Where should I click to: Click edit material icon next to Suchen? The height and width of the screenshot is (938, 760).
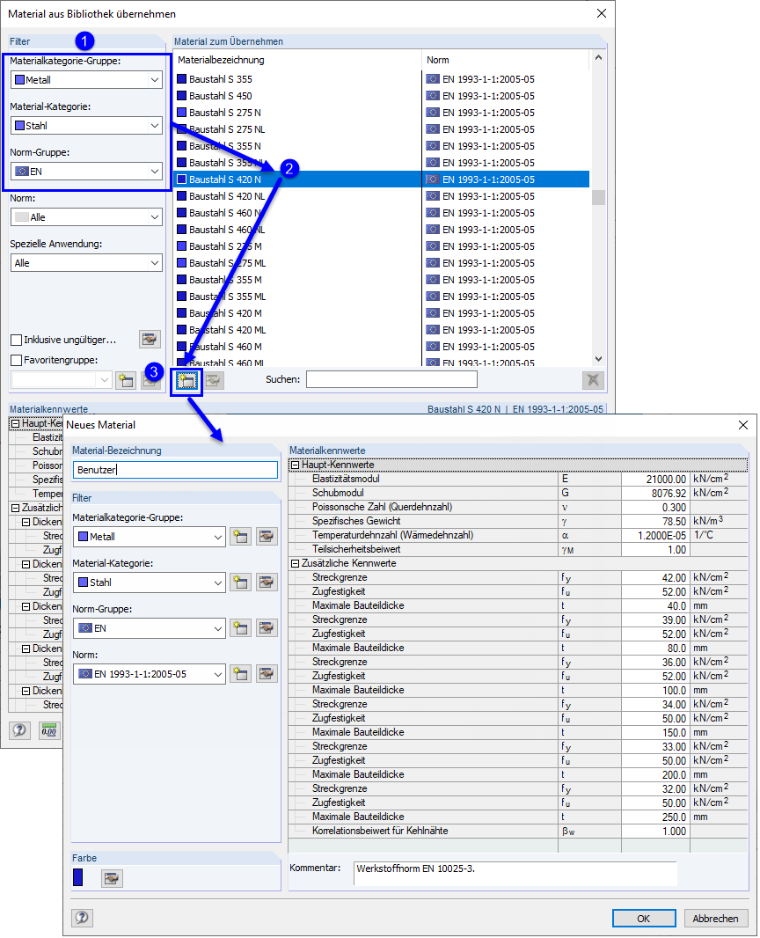tap(214, 380)
